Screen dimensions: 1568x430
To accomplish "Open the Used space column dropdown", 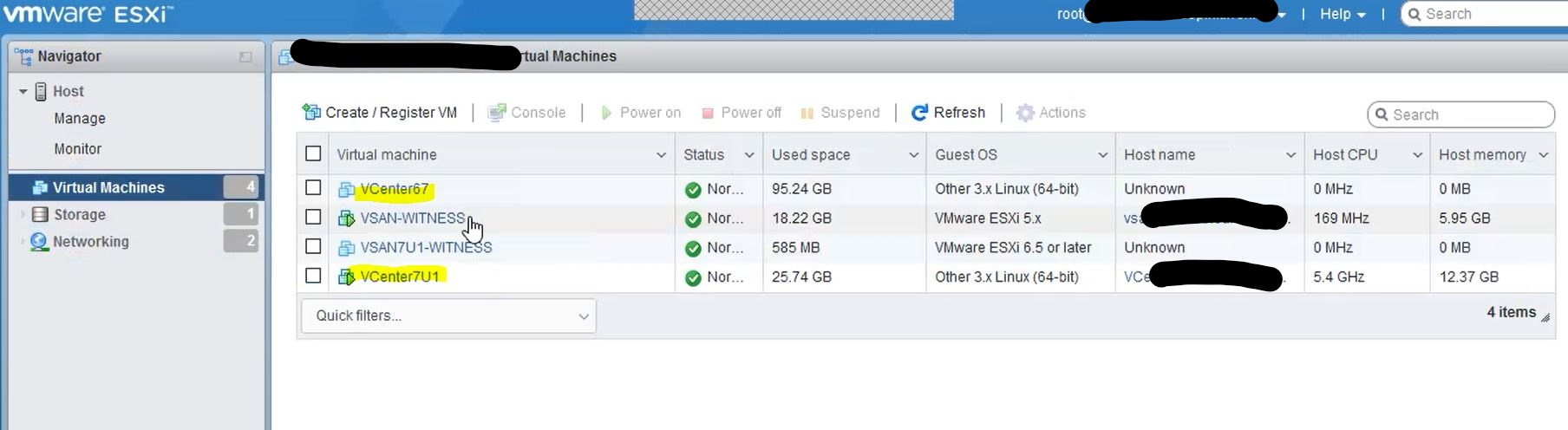I will click(913, 155).
